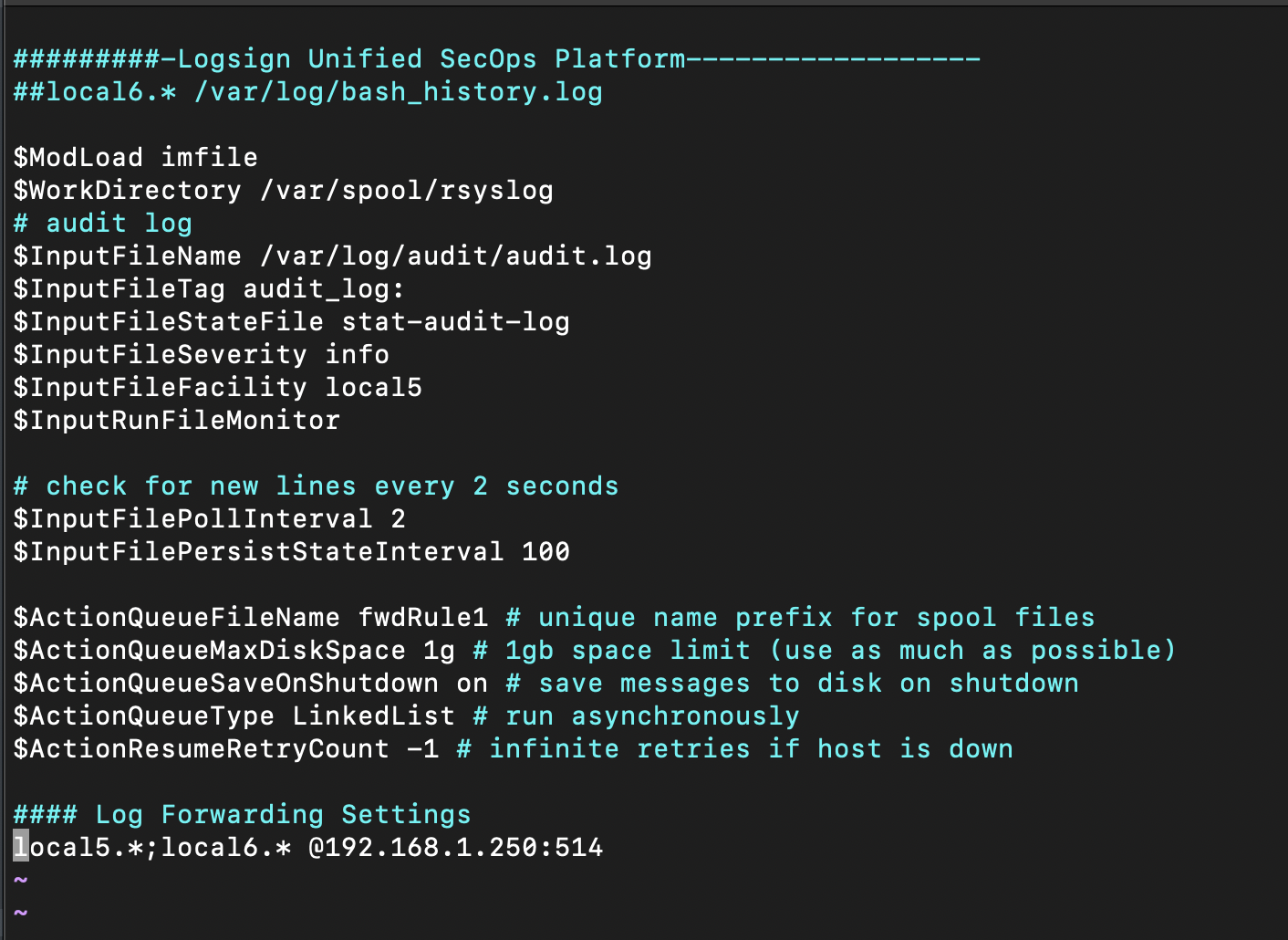
Task: Click the /var/log/bash_history.log path
Action: 398,92
